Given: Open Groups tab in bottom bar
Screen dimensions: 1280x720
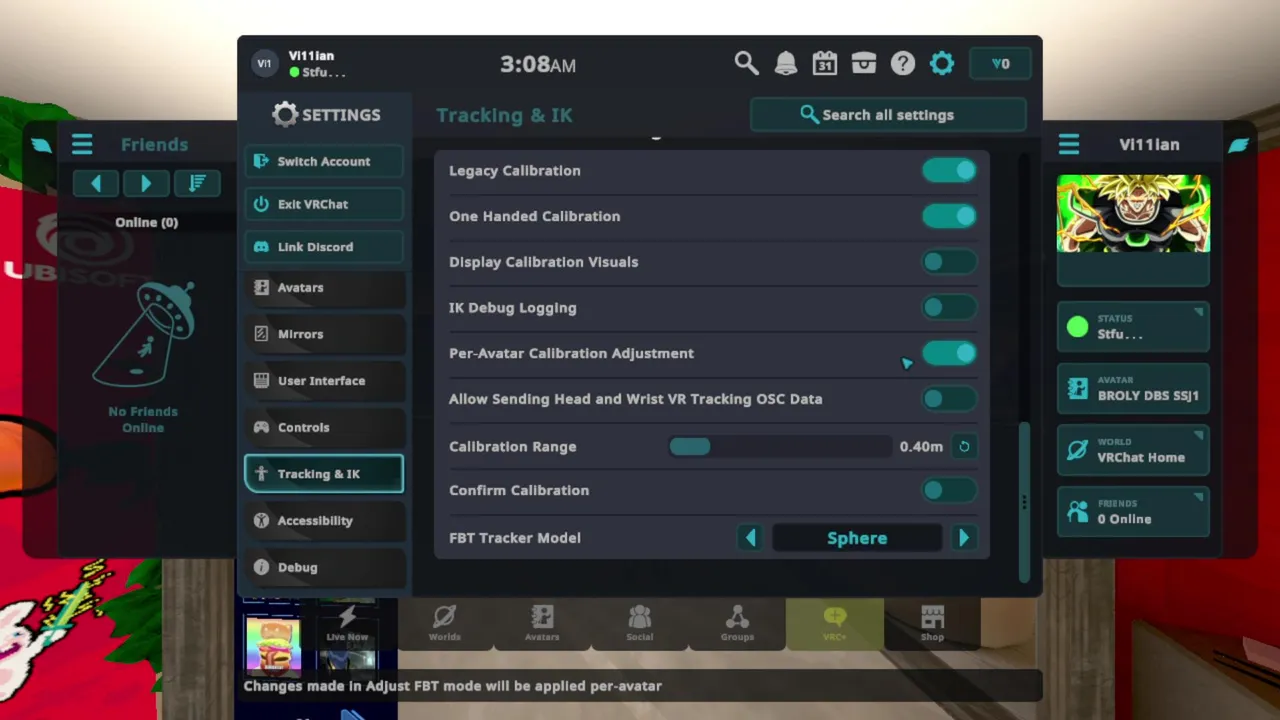Looking at the screenshot, I should pos(737,623).
